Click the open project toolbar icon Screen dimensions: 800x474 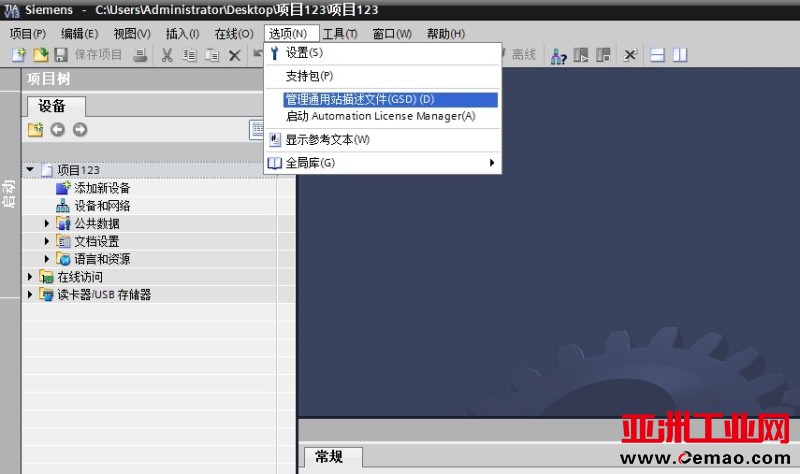[40, 55]
